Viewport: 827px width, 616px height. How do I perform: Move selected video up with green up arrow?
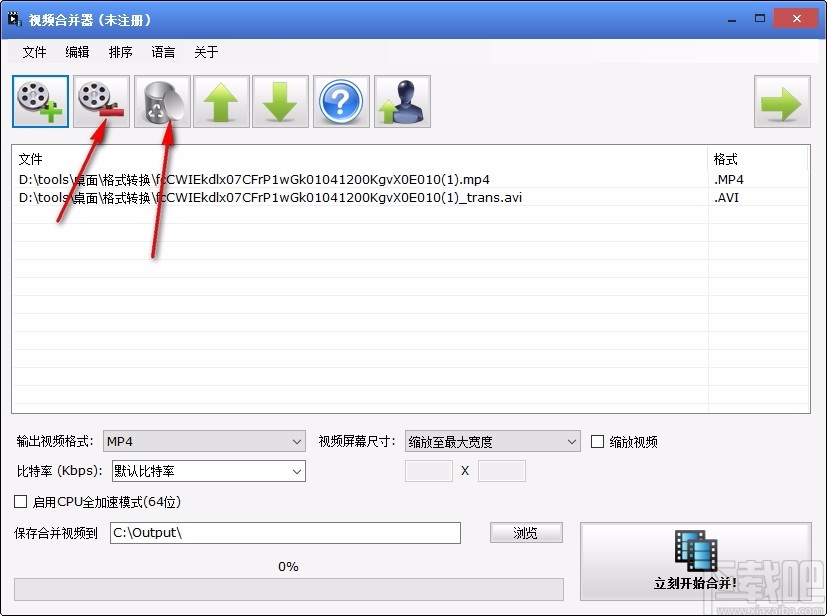pyautogui.click(x=220, y=101)
